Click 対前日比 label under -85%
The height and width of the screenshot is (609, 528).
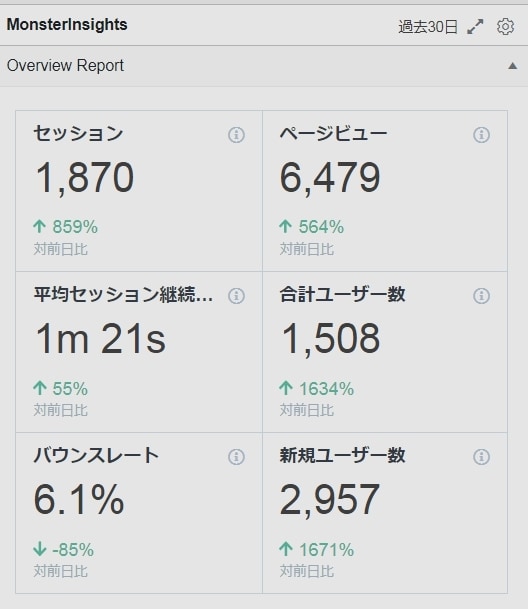[x=61, y=571]
